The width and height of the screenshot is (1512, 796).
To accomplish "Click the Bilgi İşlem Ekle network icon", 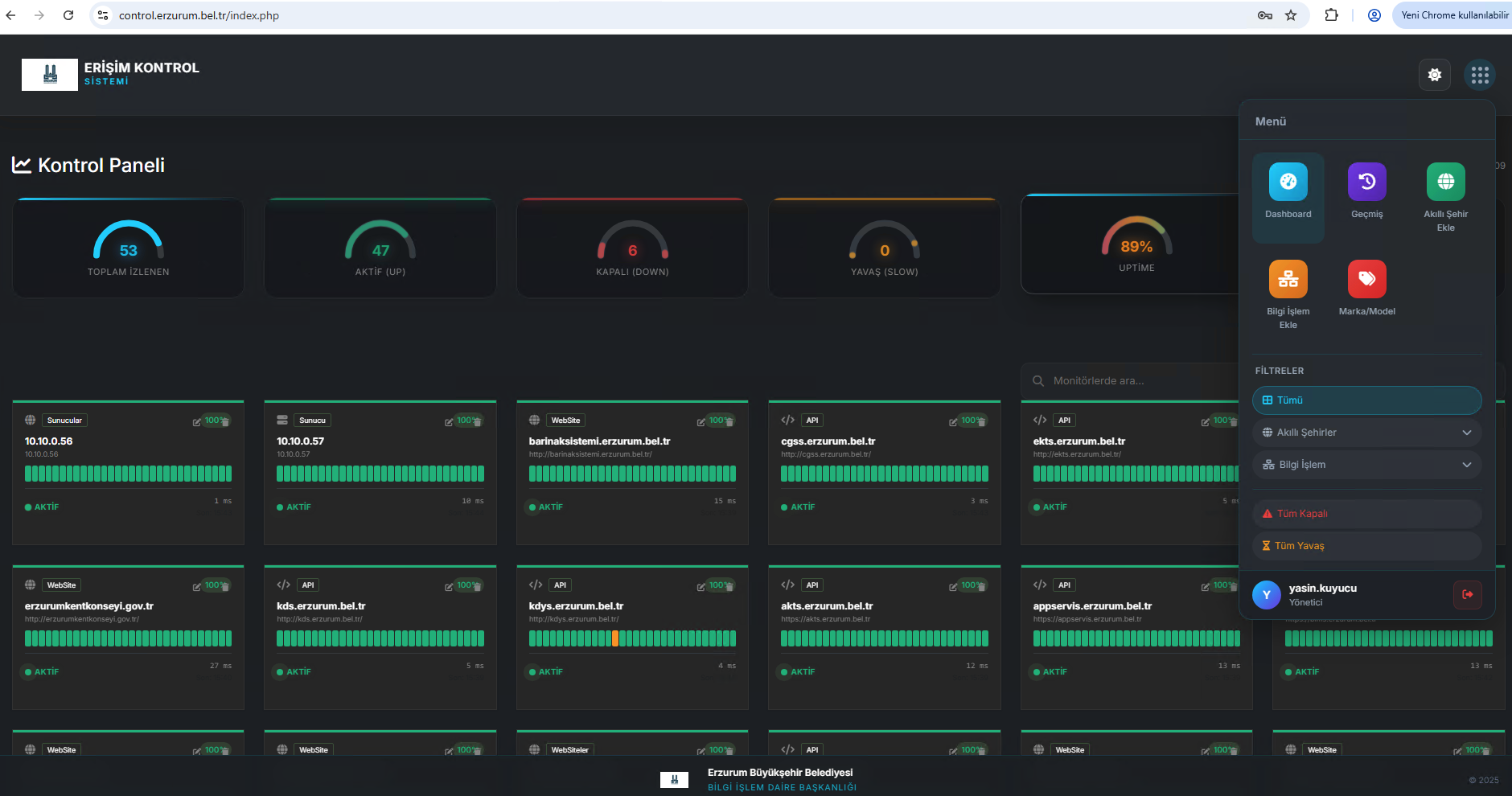I will [x=1288, y=280].
